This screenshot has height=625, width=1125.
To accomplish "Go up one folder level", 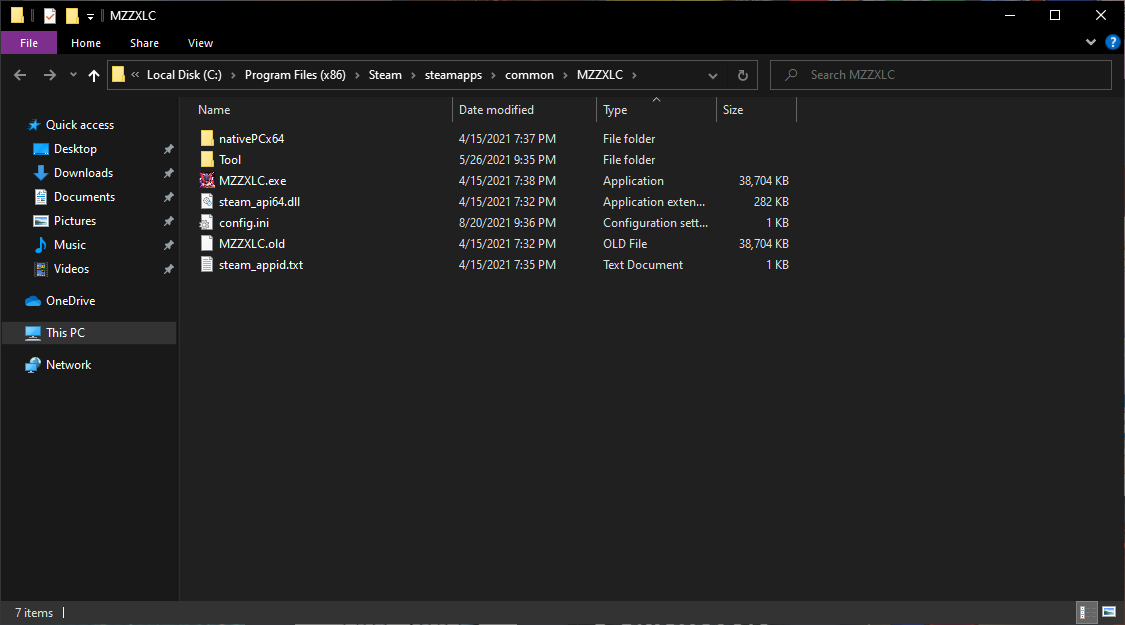I will point(94,75).
